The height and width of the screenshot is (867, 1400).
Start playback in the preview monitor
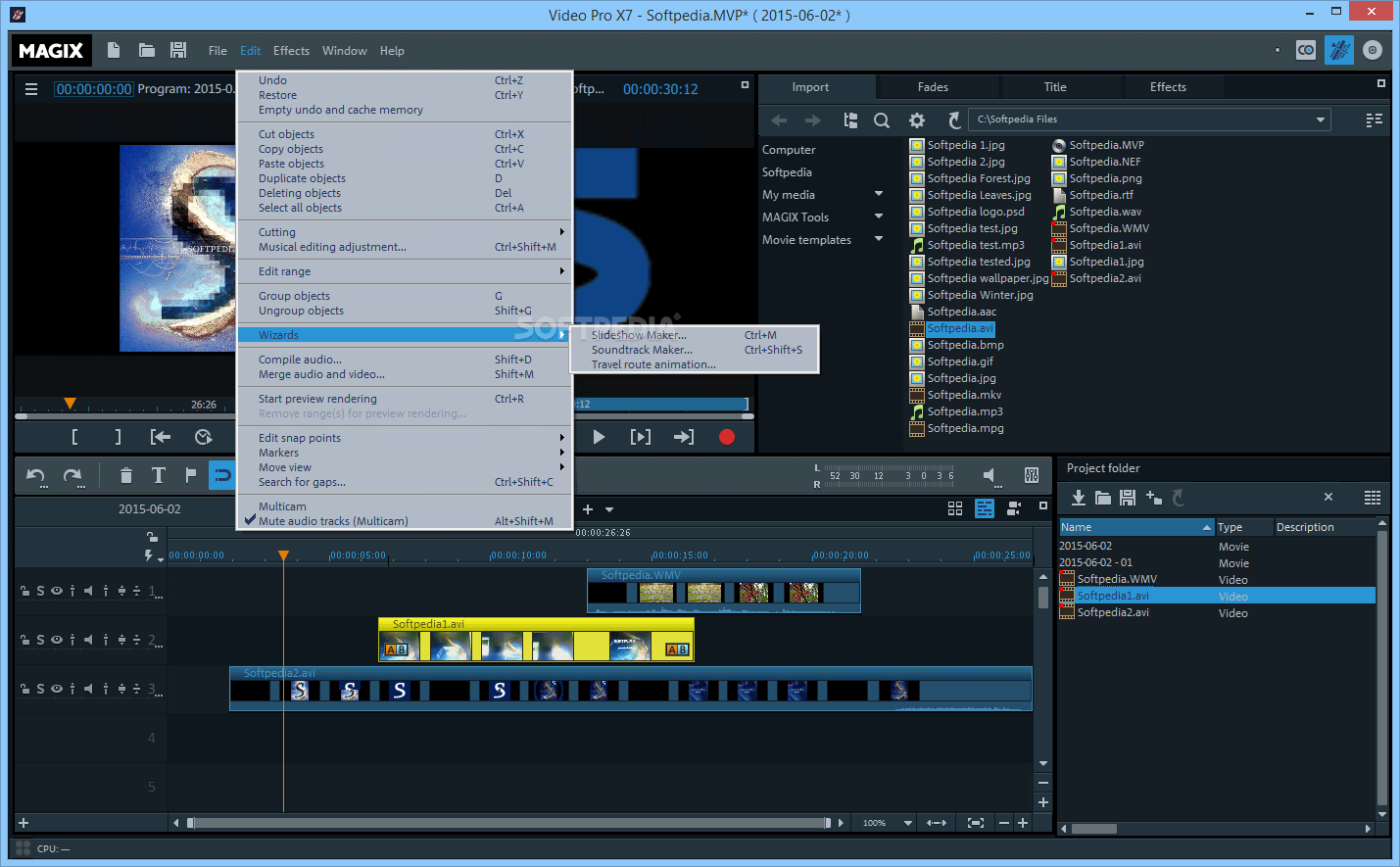coord(599,437)
